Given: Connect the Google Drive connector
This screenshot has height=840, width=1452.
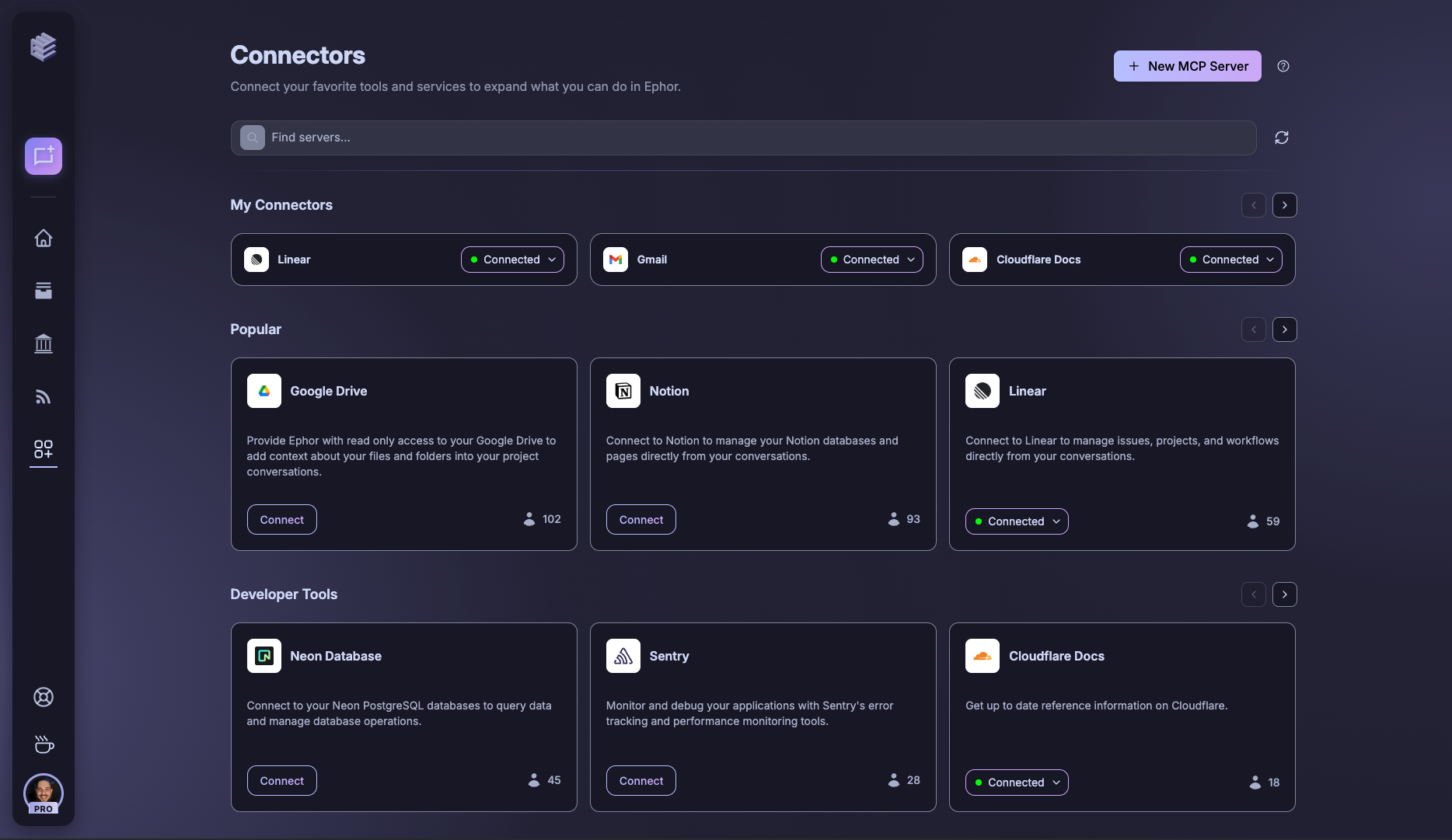Looking at the screenshot, I should [x=281, y=519].
